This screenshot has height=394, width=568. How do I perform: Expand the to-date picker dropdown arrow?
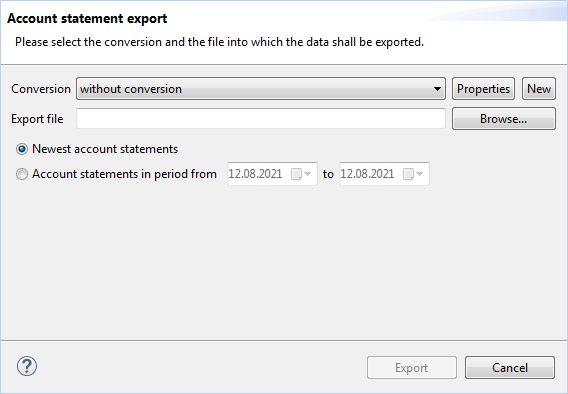point(419,174)
